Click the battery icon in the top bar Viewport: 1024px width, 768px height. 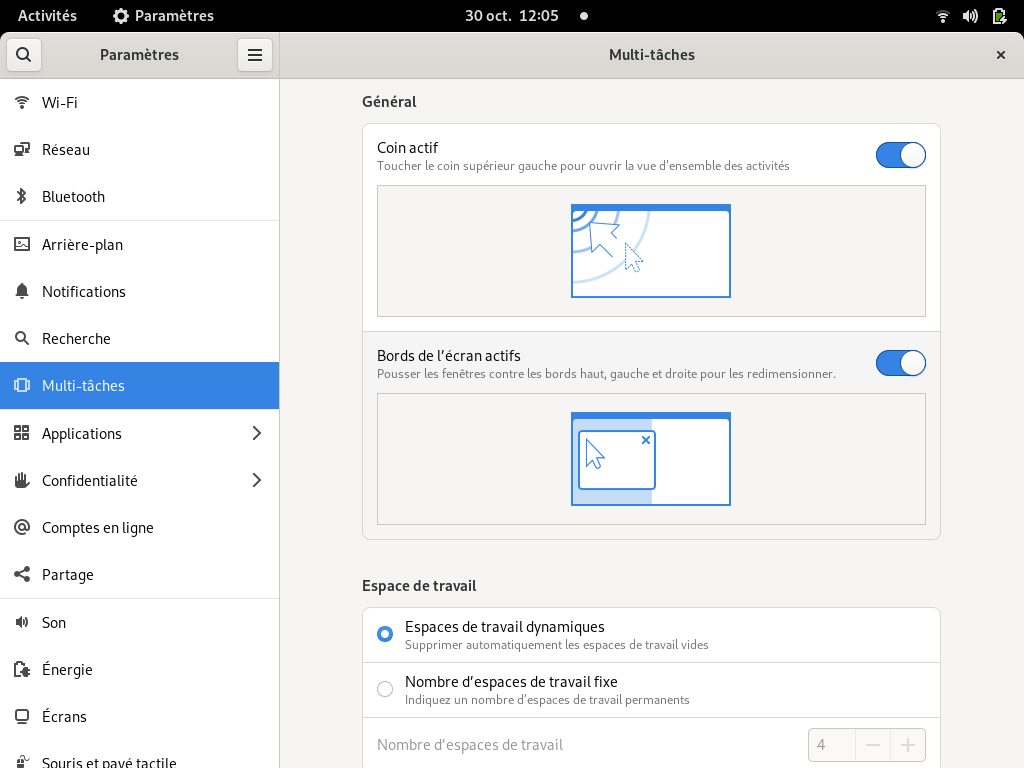[x=999, y=16]
